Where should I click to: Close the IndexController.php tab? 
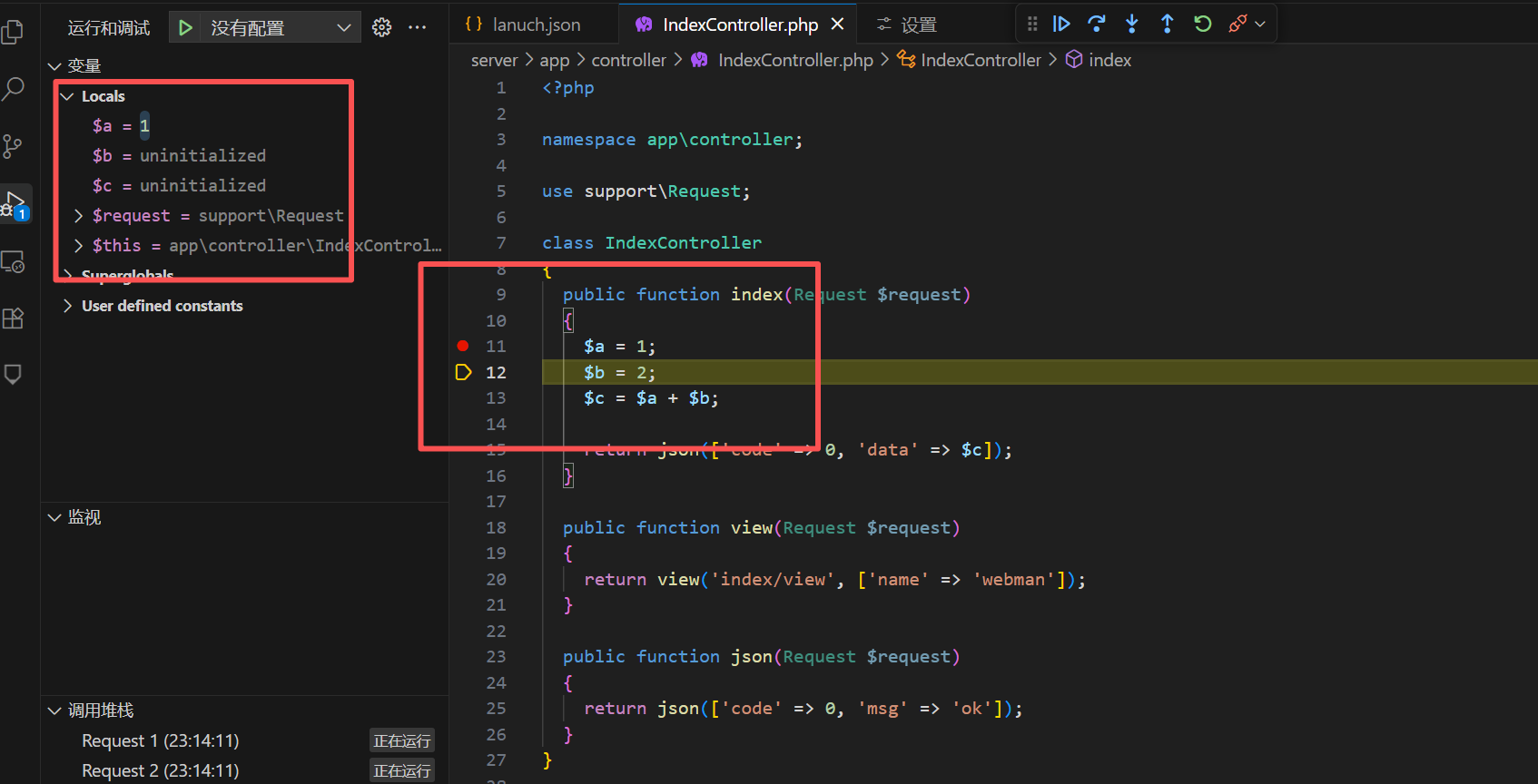tap(837, 24)
